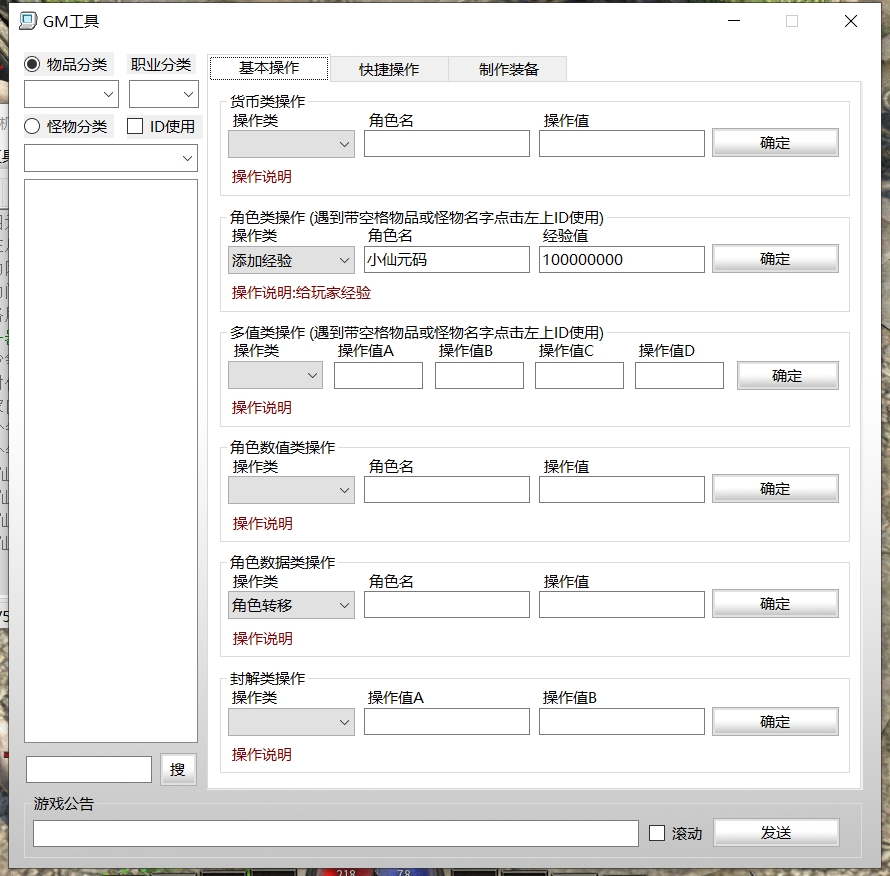Expand the 角色转移 operation type dropdown
This screenshot has width=890, height=876.
click(291, 605)
